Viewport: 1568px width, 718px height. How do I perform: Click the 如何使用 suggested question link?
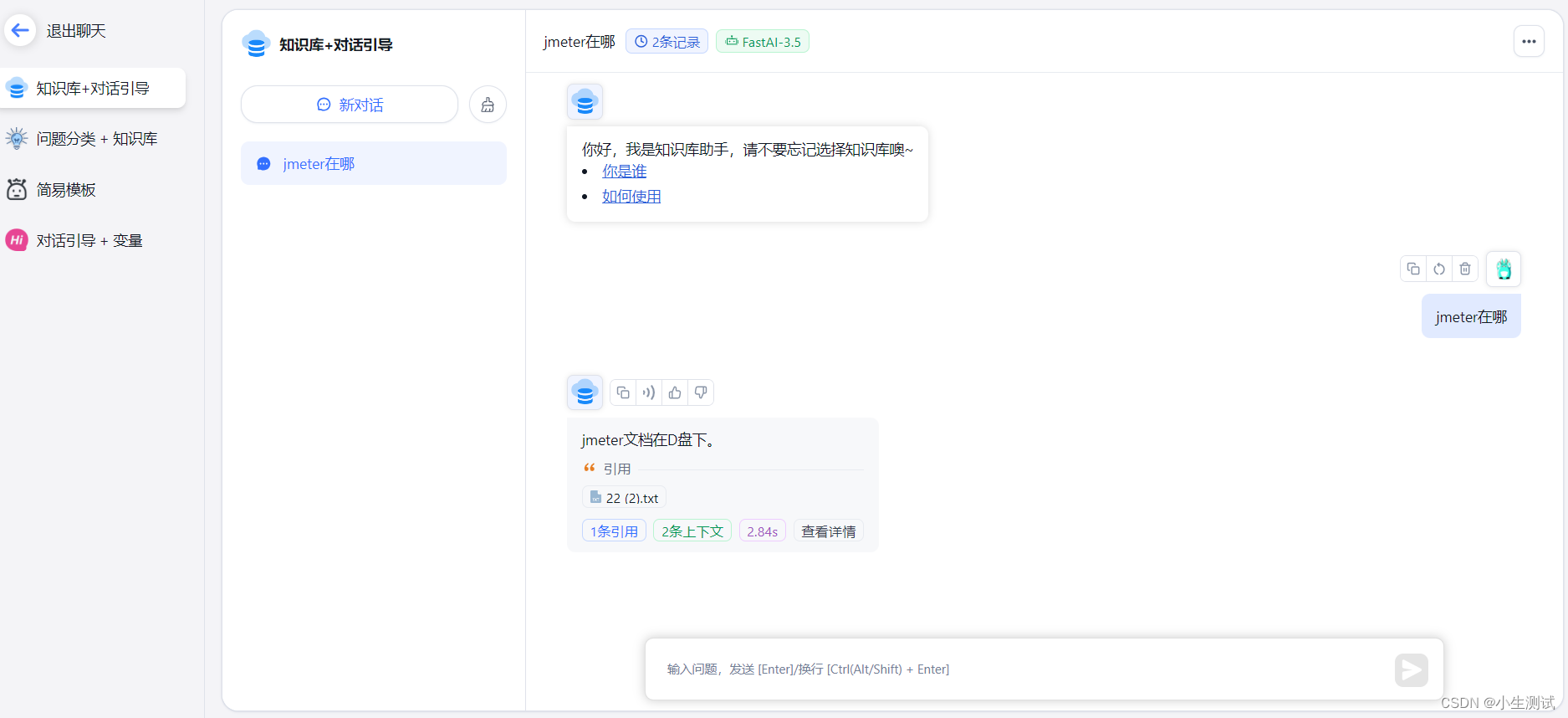point(631,197)
